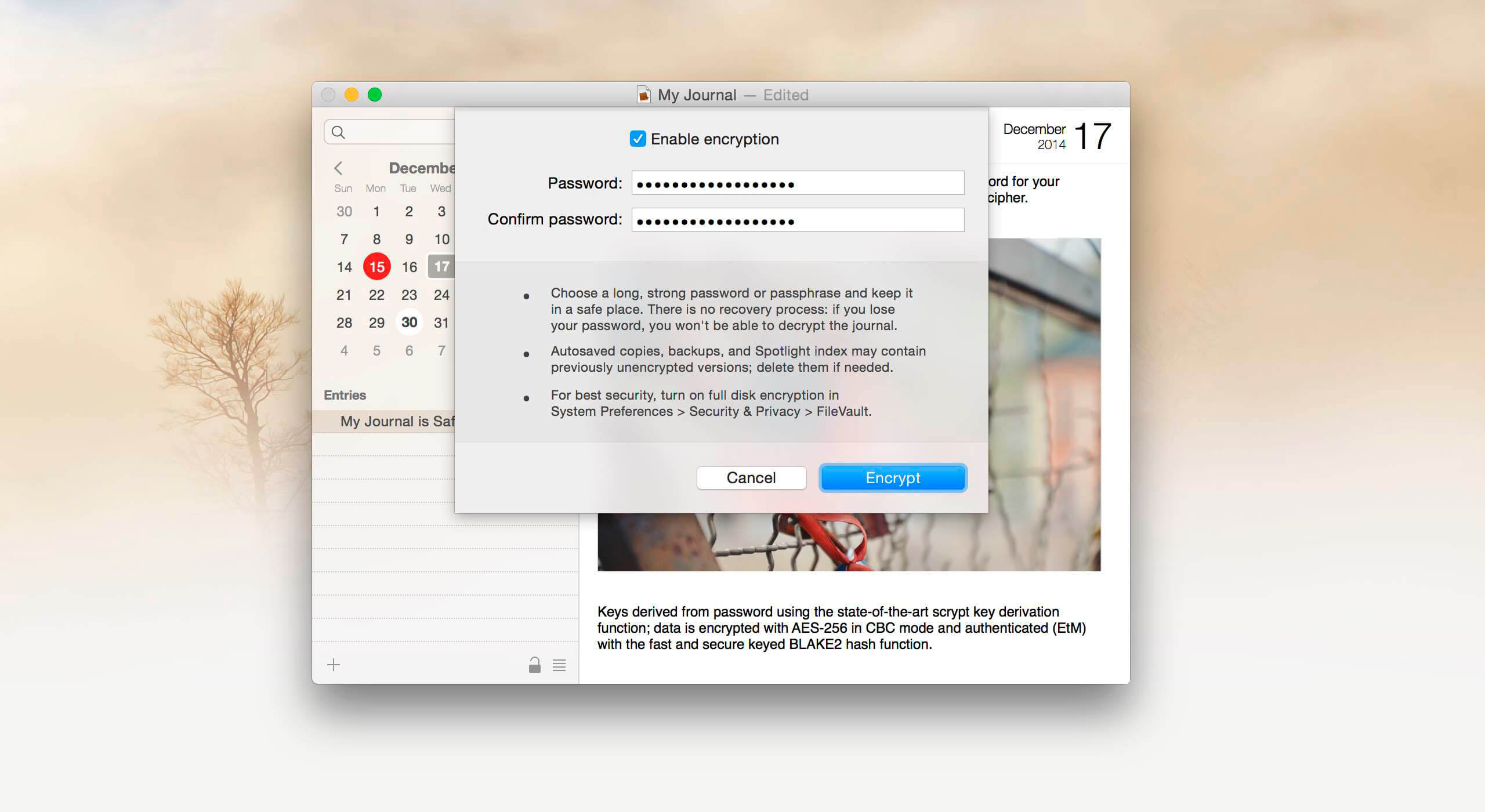Viewport: 1485px width, 812px height.
Task: Click the yellow minimize window button
Action: 352,95
